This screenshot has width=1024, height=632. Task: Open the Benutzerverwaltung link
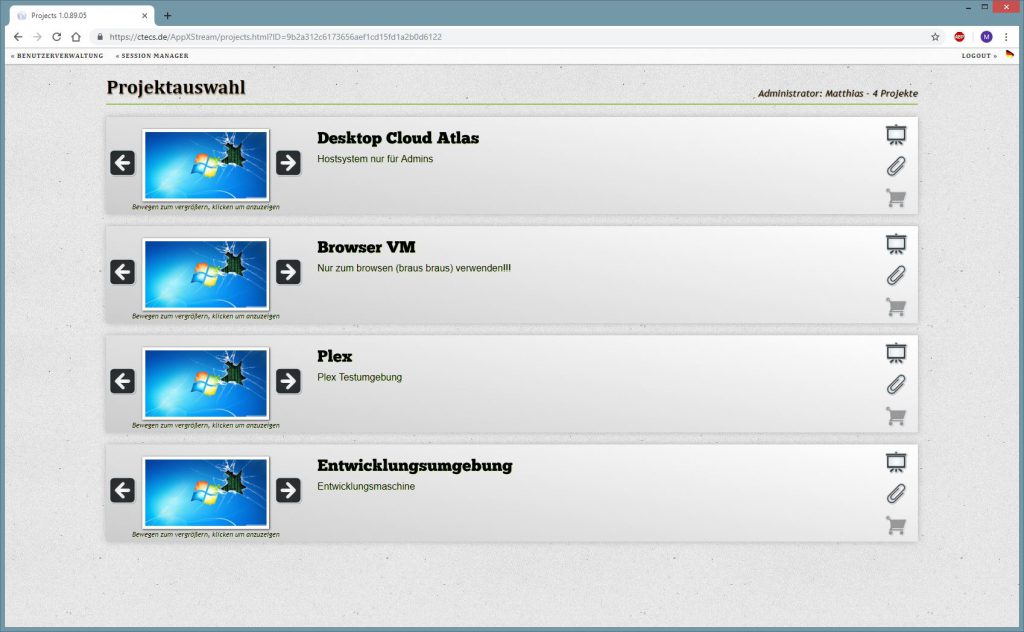click(x=57, y=56)
